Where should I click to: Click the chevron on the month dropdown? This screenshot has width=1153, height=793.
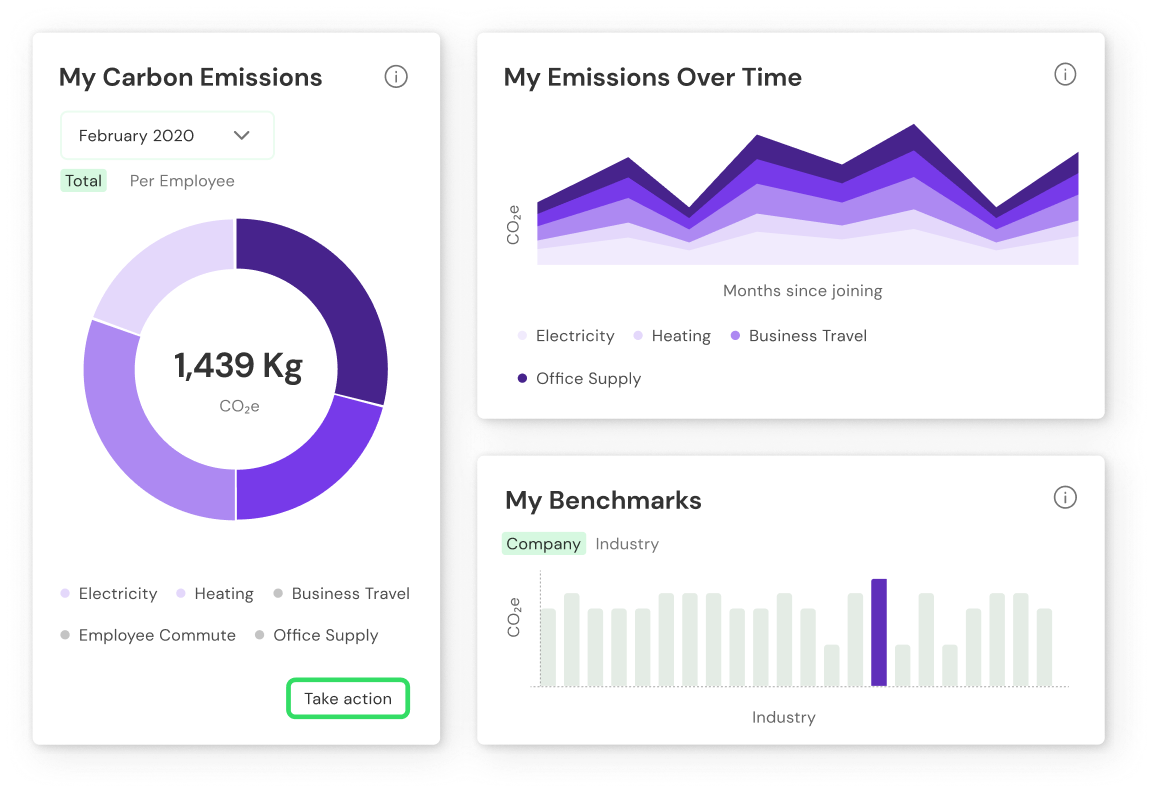coord(241,135)
